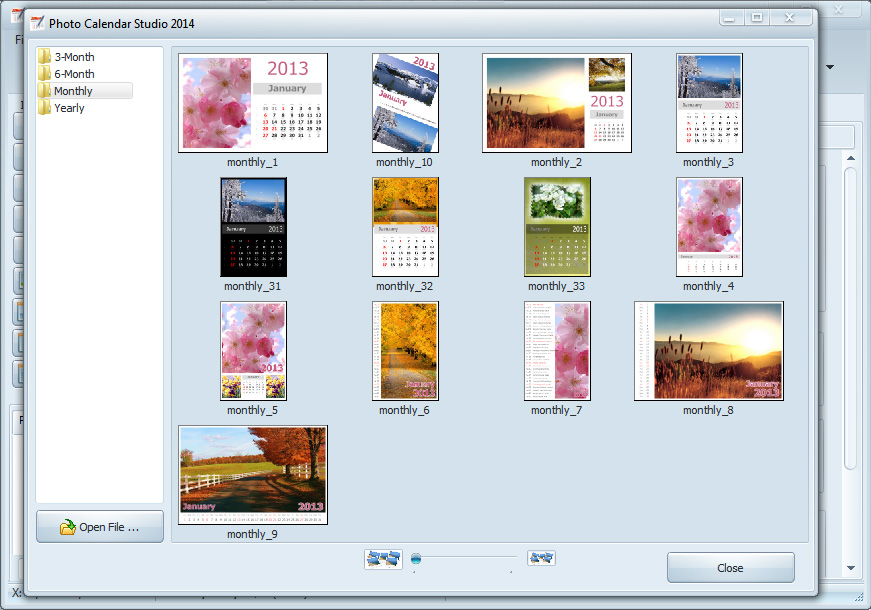This screenshot has height=610, width=871.
Task: Click the 6-Month folder icon
Action: pyautogui.click(x=44, y=74)
